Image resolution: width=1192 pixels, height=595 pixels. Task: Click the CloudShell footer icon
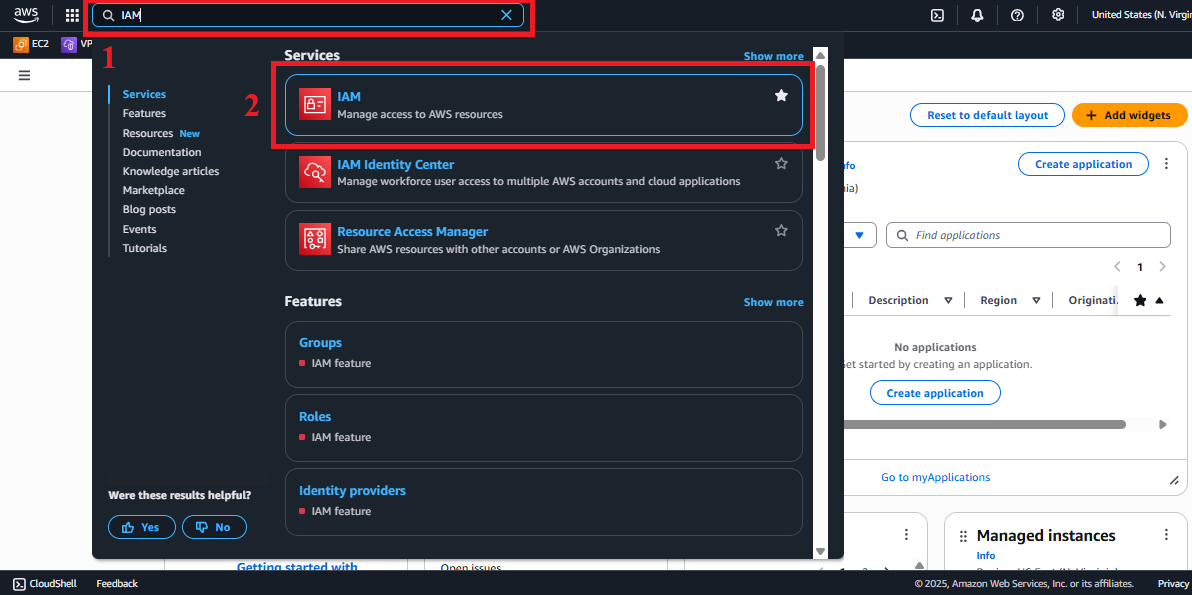click(19, 584)
